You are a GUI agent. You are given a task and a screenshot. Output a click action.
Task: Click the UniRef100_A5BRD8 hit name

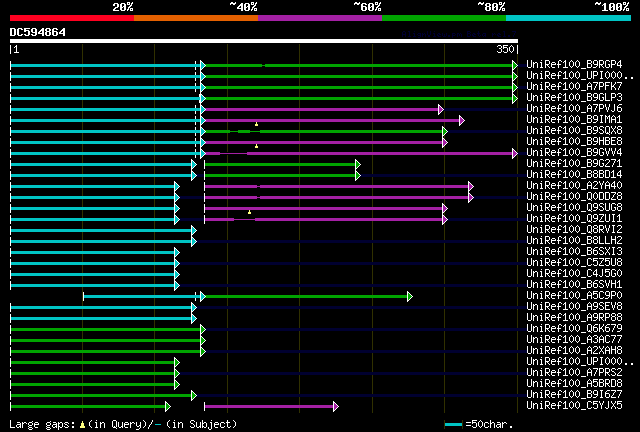(574, 384)
